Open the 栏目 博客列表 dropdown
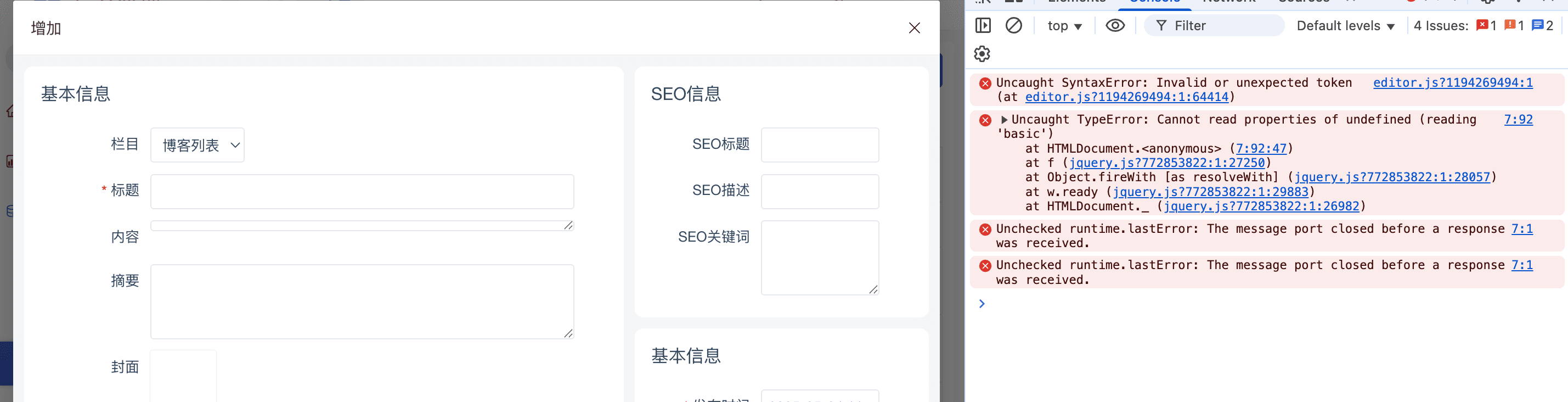The width and height of the screenshot is (1568, 402). 197,145
